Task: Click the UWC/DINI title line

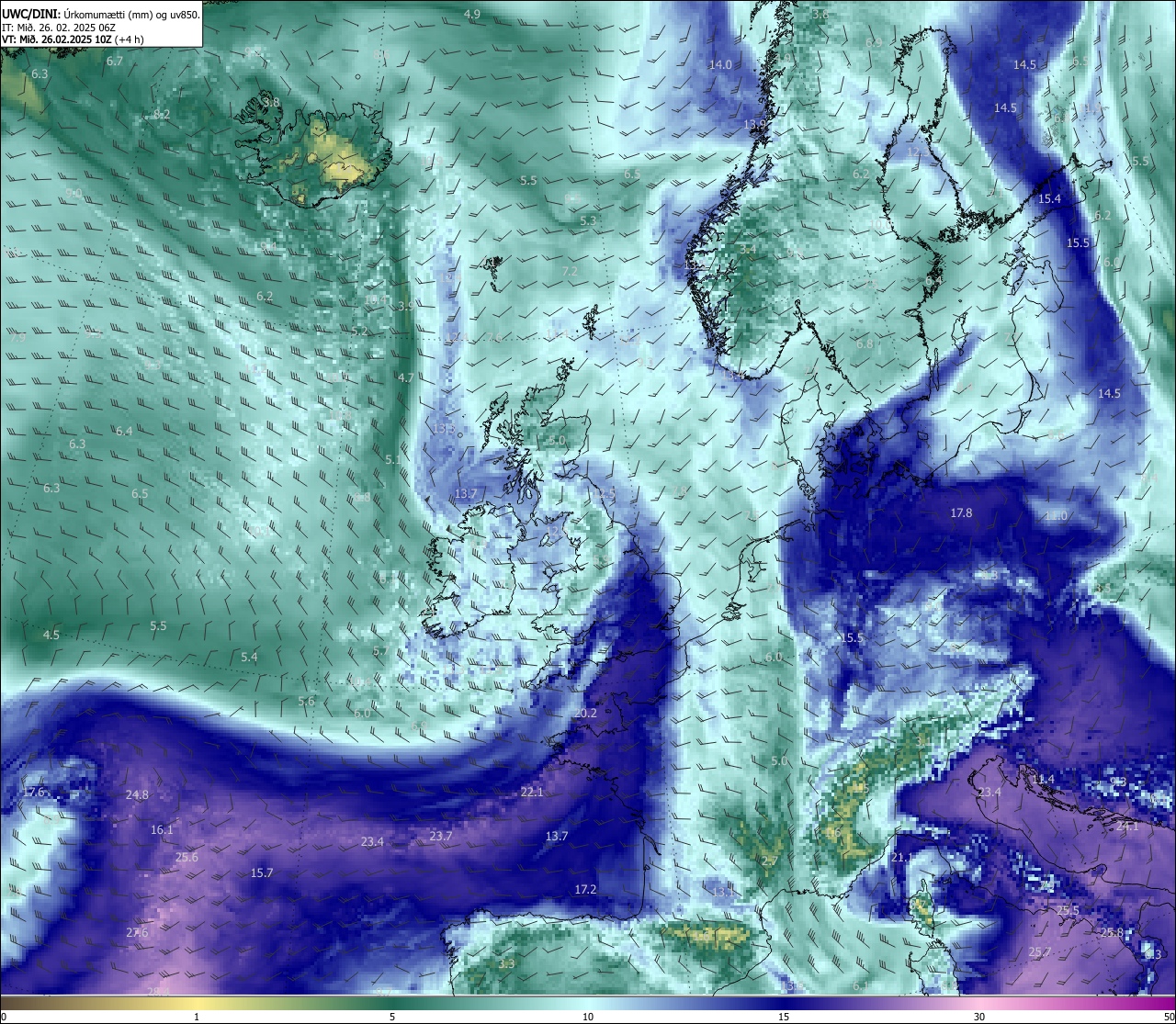Action: 101,15
